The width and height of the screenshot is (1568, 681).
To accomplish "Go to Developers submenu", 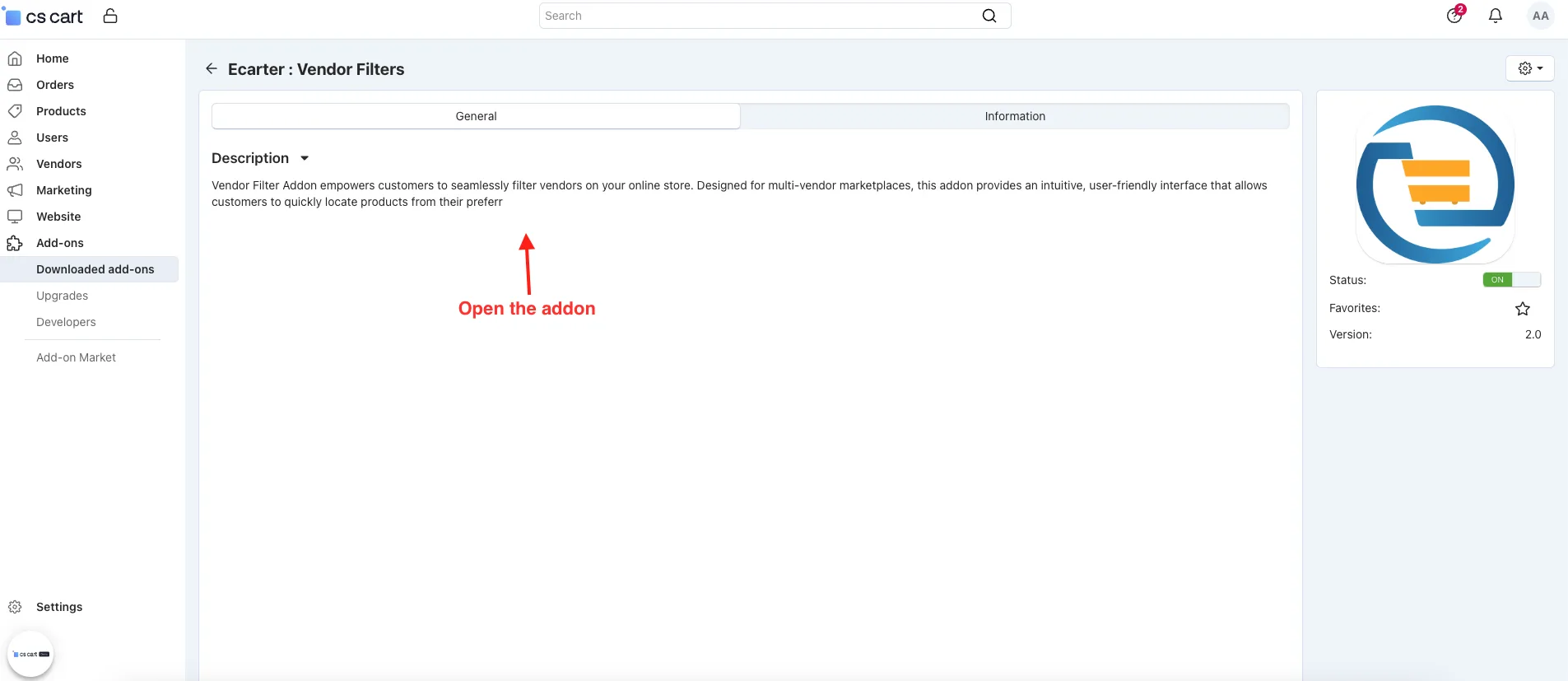I will 66,322.
